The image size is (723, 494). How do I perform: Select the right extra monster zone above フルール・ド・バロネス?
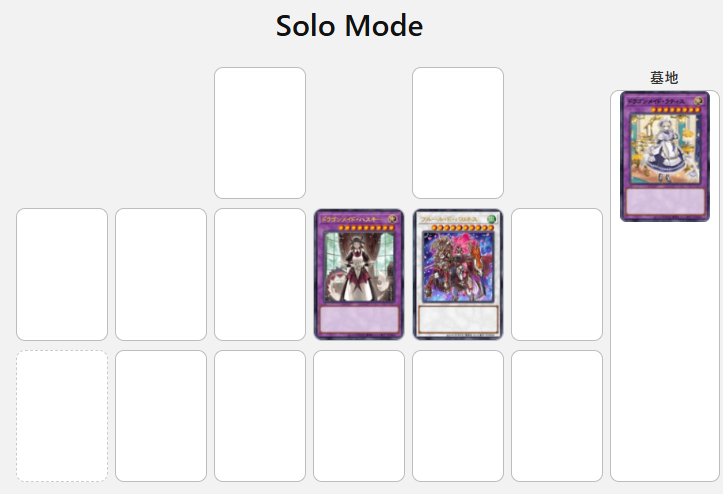pyautogui.click(x=458, y=133)
